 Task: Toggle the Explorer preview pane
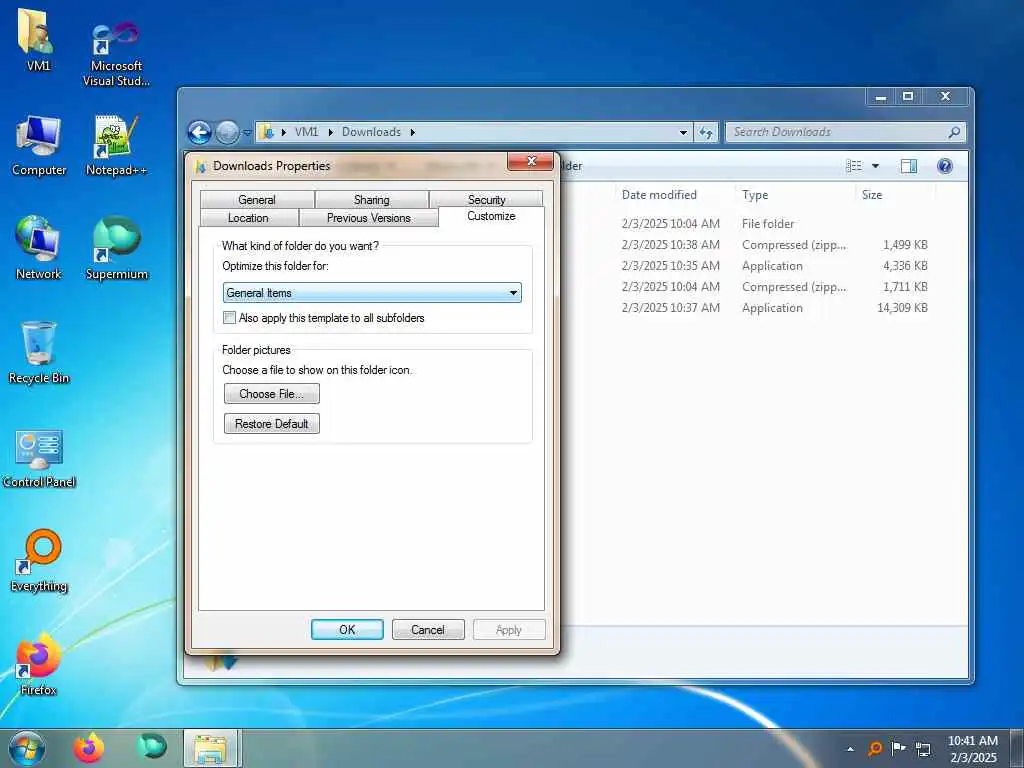tap(908, 166)
